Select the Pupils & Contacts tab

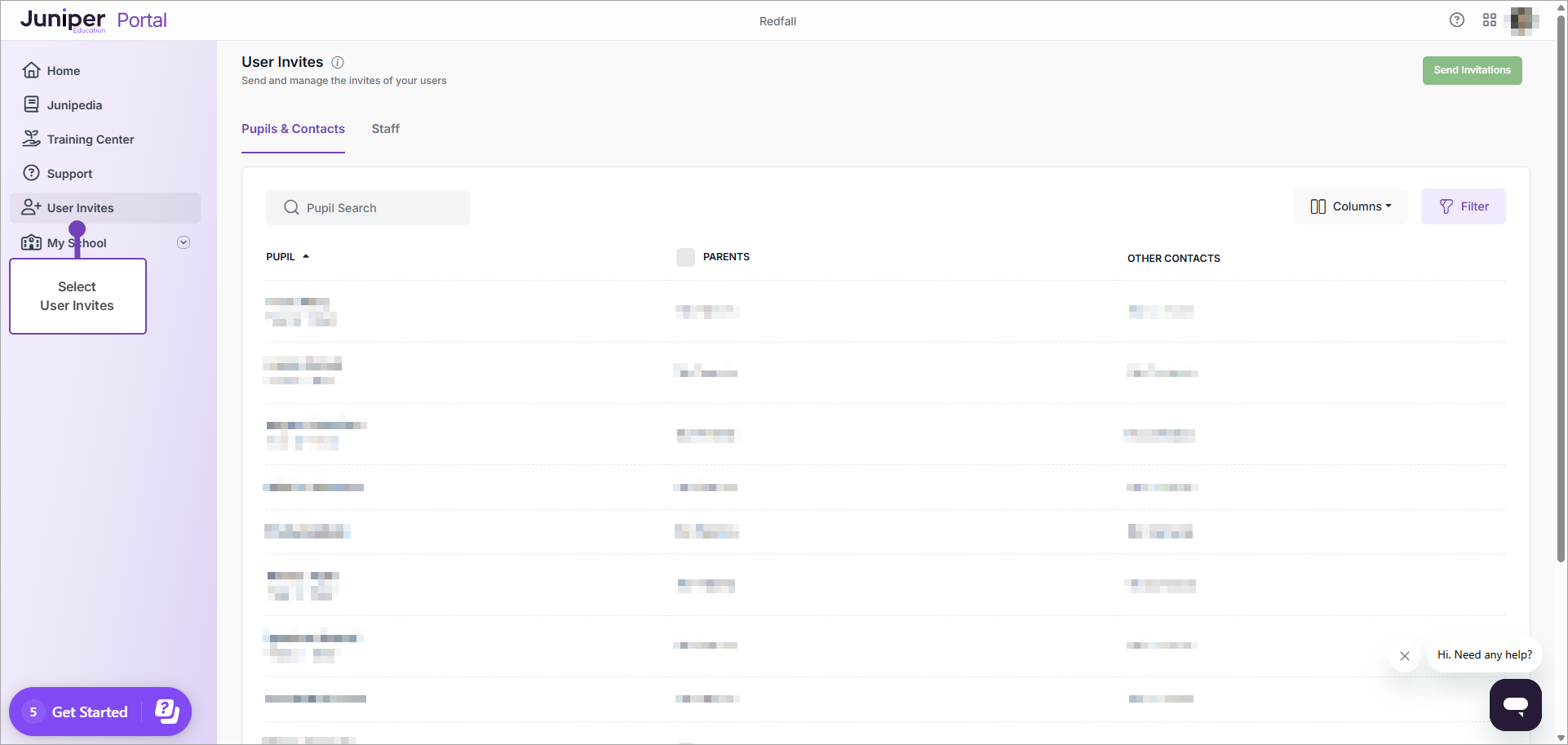(x=293, y=128)
